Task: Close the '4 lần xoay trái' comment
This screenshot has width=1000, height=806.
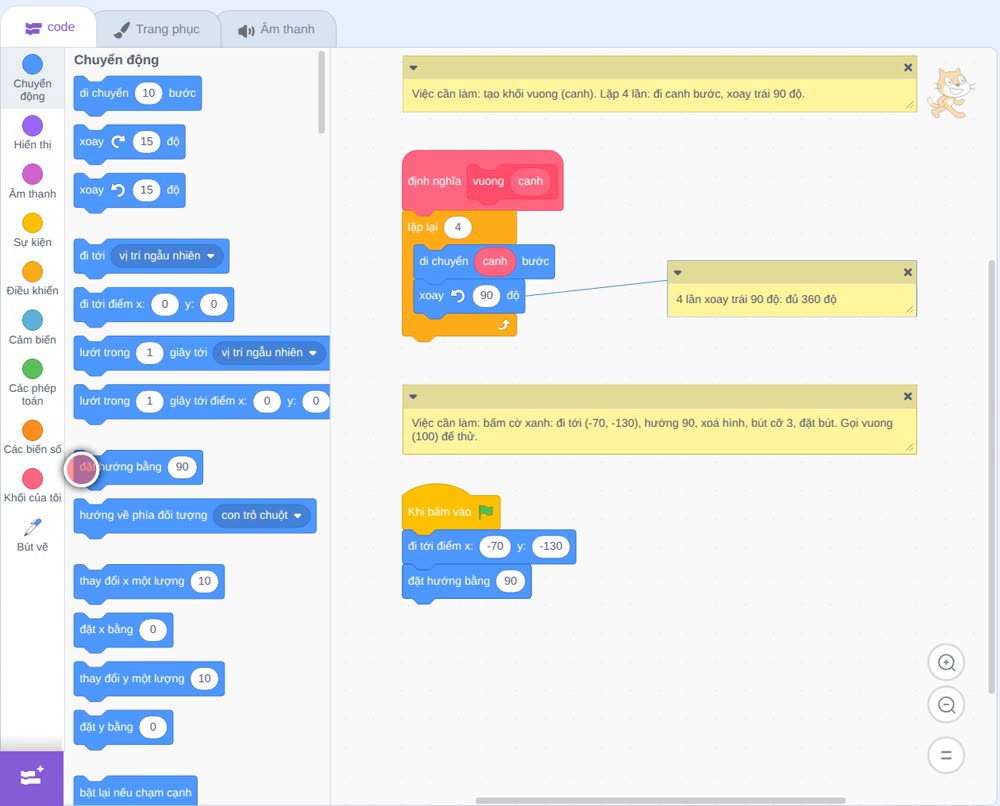Action: tap(908, 272)
